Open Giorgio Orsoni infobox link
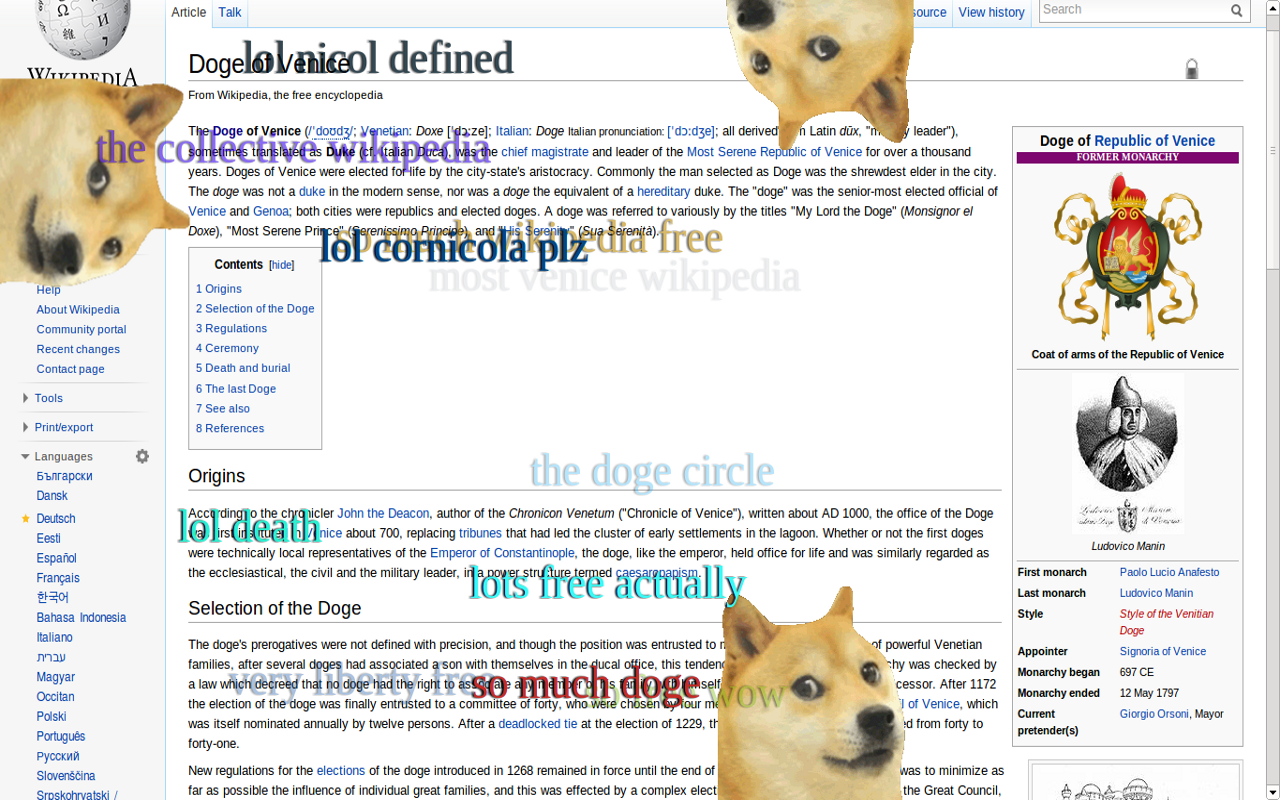The height and width of the screenshot is (800, 1280). (1154, 714)
